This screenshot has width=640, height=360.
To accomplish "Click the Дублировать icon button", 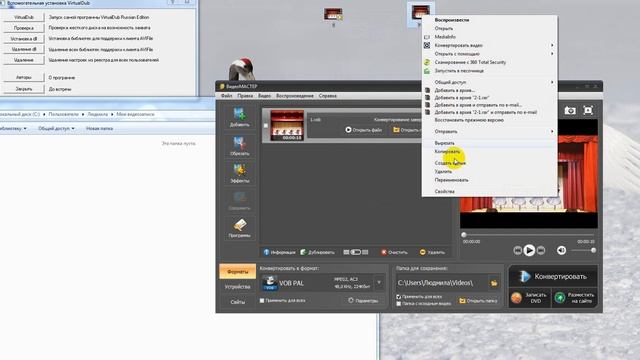I will pyautogui.click(x=303, y=252).
